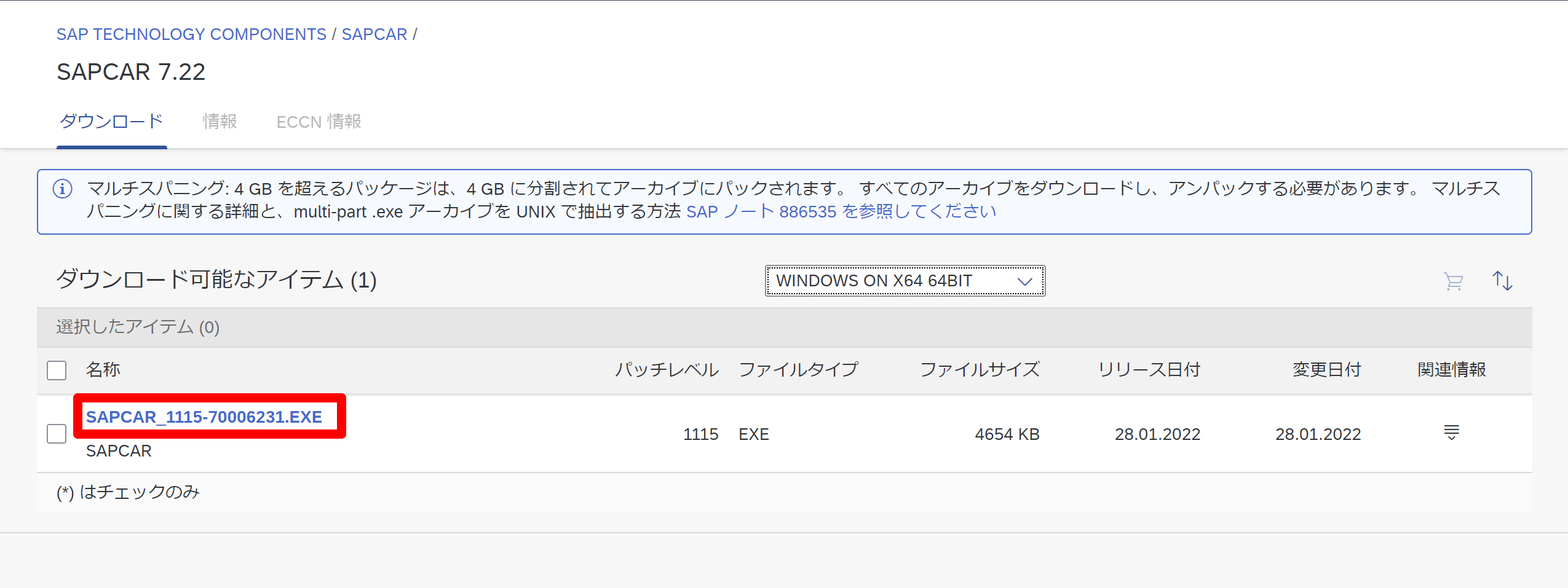This screenshot has height=588, width=1568.
Task: Navigate to SAP TECHNOLOGY COMPONENTS breadcrumb
Action: [x=191, y=34]
